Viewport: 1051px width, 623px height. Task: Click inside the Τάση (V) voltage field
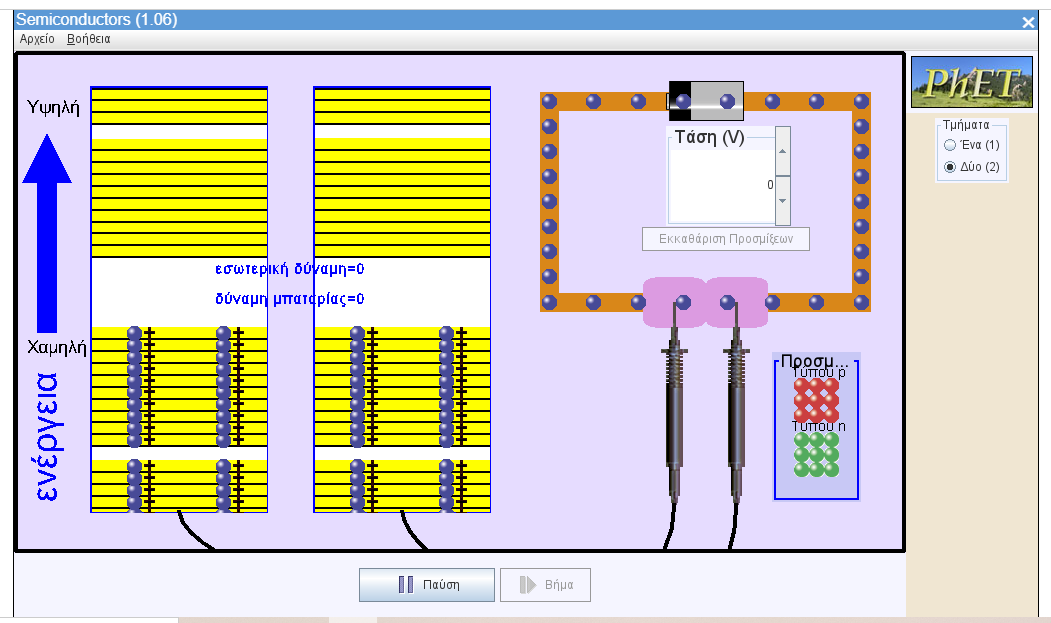coord(720,185)
